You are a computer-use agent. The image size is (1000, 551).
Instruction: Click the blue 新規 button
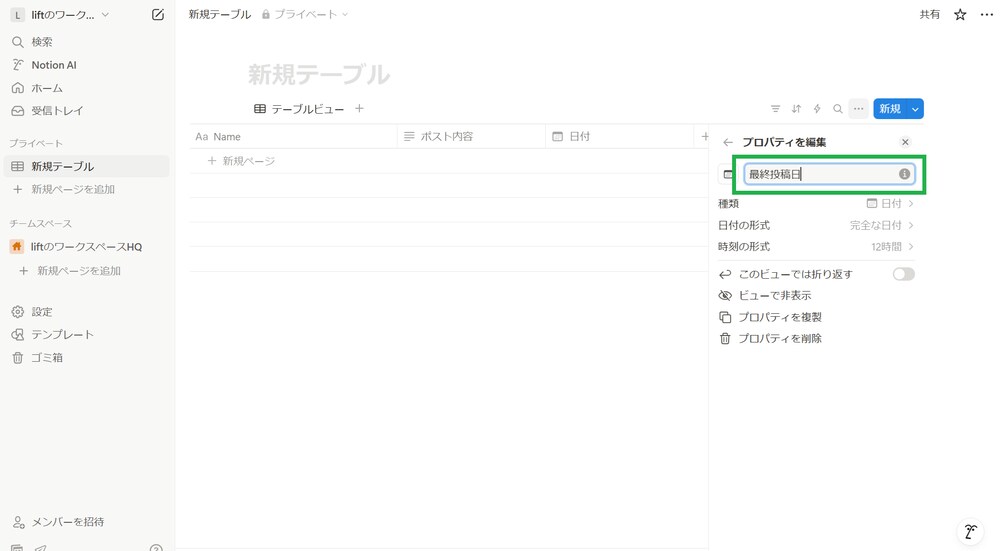[890, 109]
